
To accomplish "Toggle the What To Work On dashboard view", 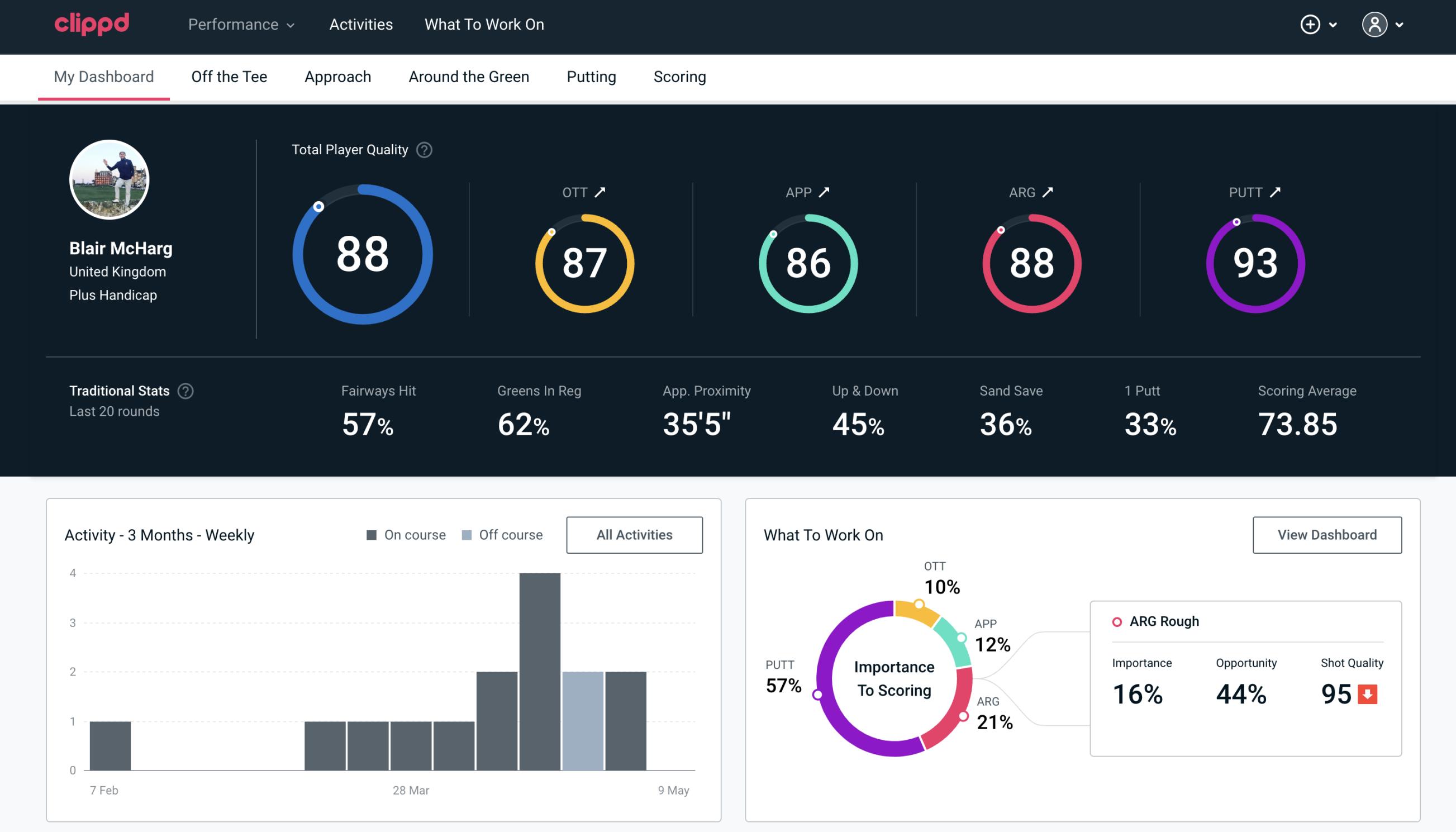I will click(1326, 534).
